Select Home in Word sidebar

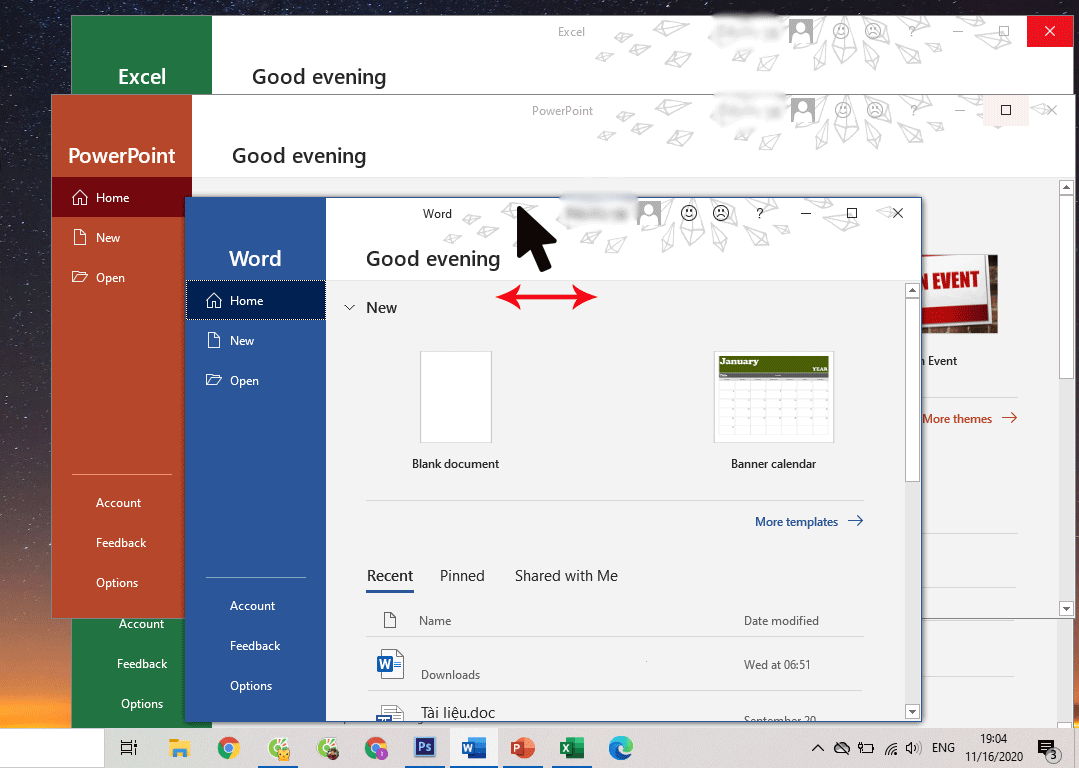click(255, 301)
